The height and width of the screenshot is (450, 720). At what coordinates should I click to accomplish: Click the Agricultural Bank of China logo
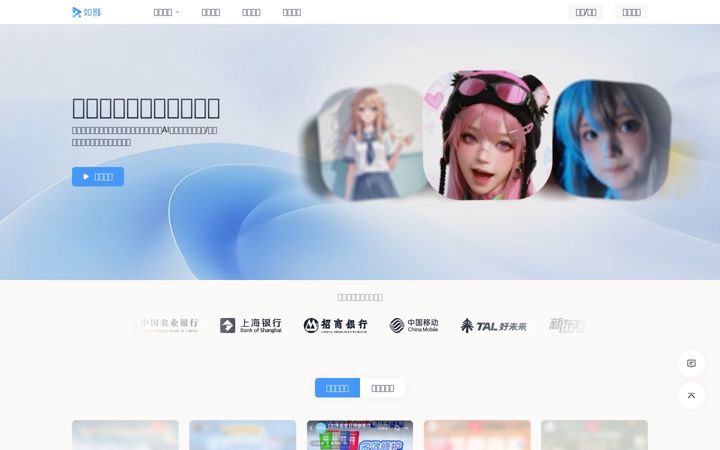click(165, 326)
